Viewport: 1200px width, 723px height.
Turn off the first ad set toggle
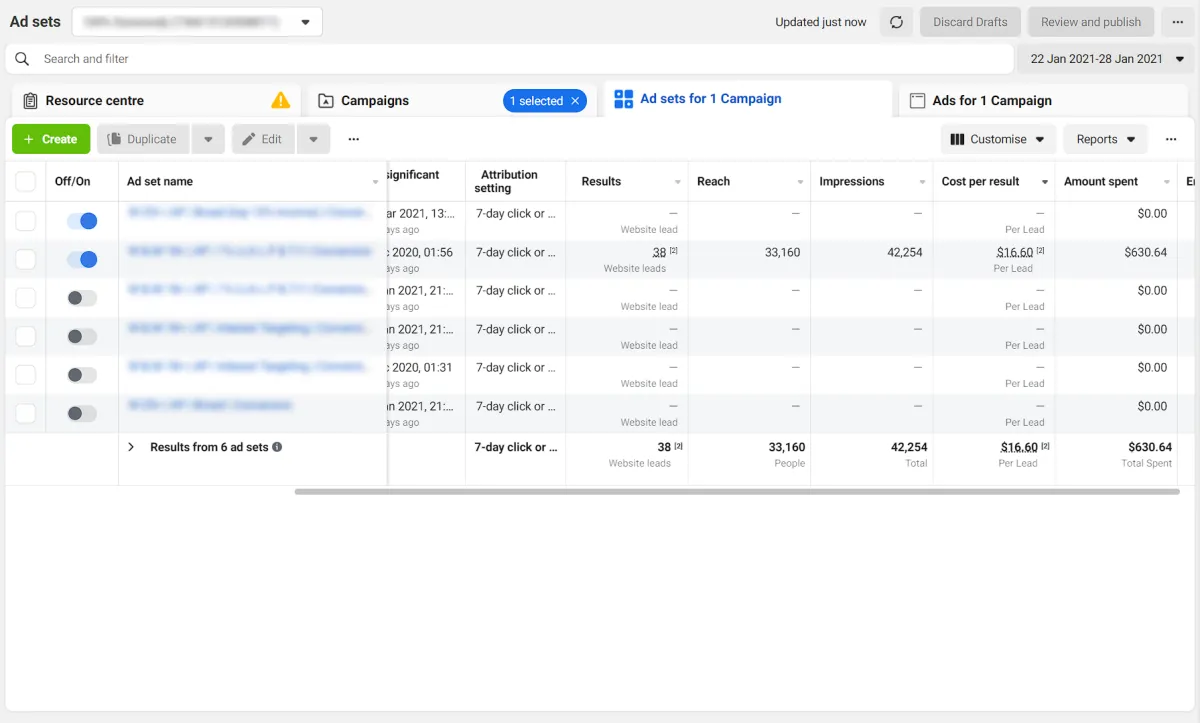coord(82,221)
